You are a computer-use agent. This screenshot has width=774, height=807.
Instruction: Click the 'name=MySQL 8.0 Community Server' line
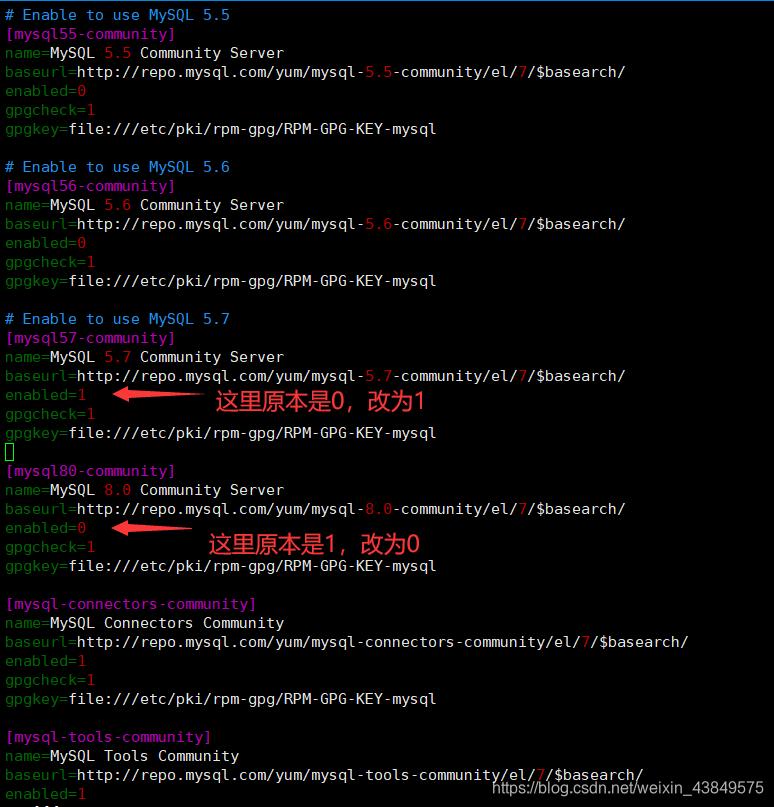[145, 490]
